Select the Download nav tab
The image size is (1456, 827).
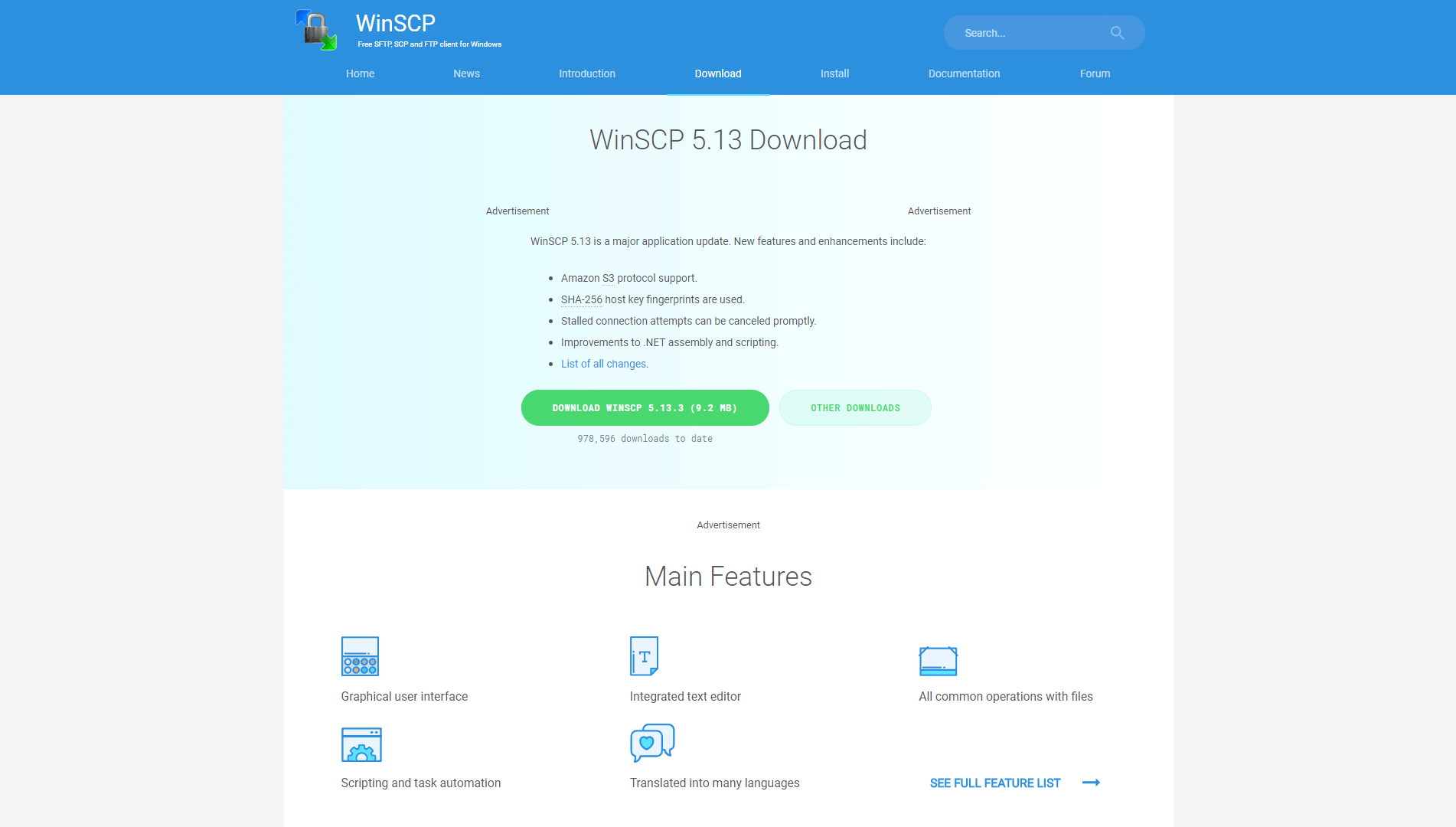tap(718, 74)
